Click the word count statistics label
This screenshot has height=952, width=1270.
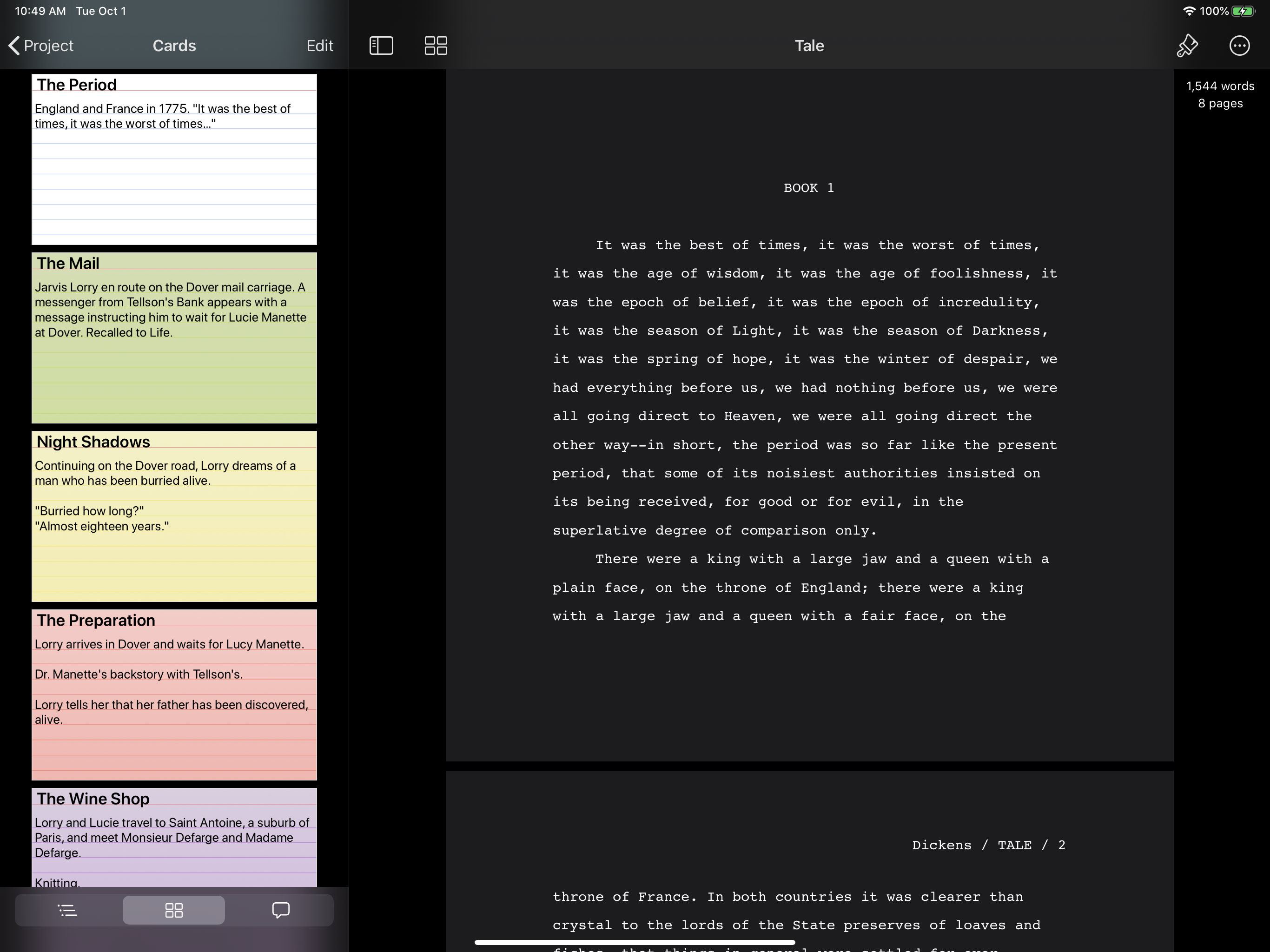click(x=1220, y=94)
